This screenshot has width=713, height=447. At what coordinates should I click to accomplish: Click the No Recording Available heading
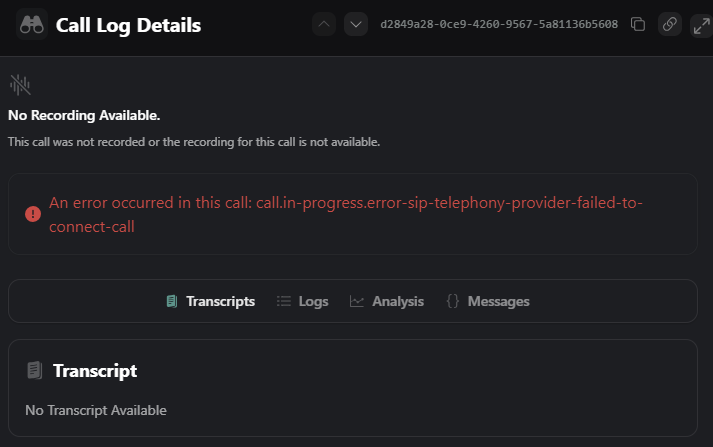pos(84,116)
